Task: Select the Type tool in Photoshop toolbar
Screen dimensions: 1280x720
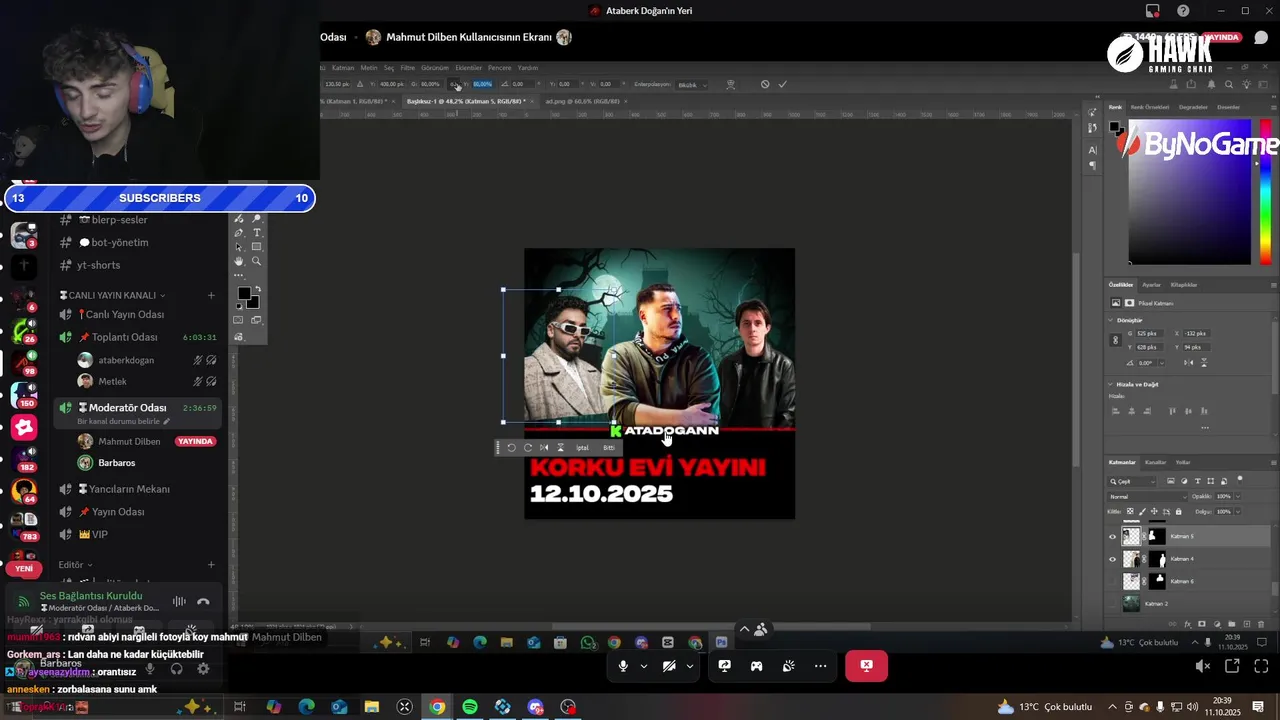Action: (x=257, y=233)
